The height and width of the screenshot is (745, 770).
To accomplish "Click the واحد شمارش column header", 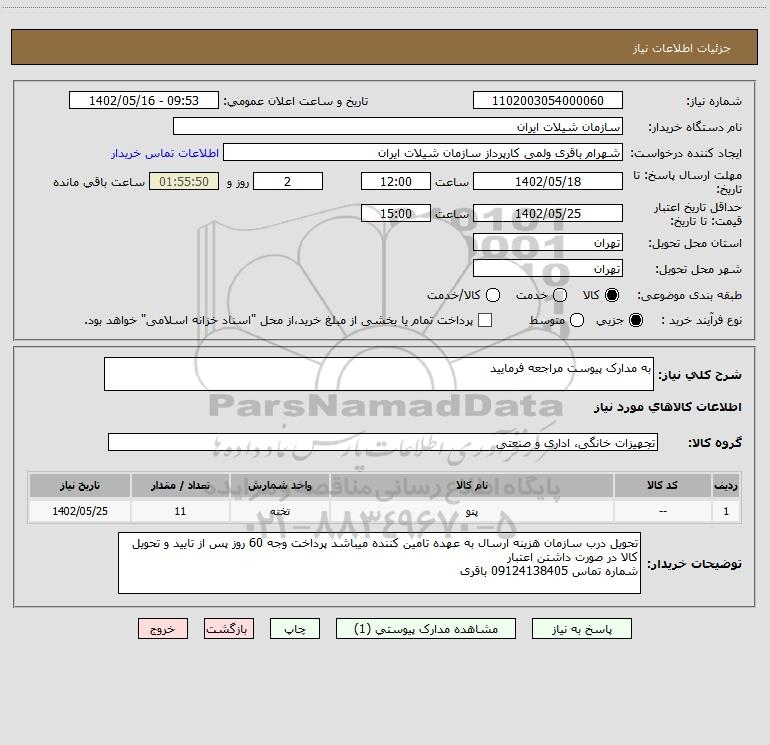I will click(x=280, y=485).
